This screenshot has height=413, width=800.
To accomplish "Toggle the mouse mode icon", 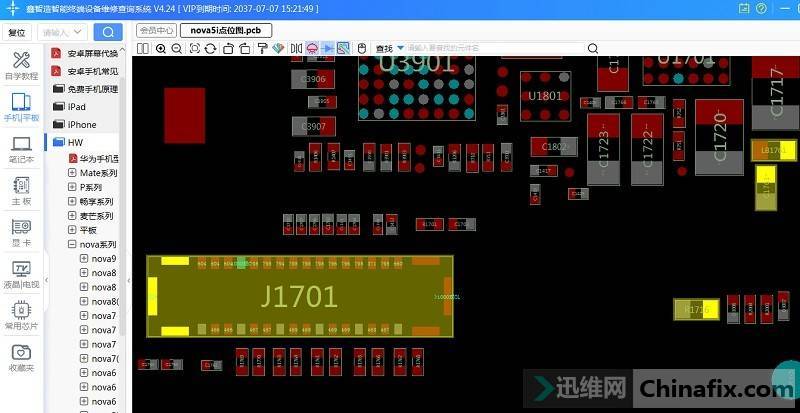I will point(361,48).
